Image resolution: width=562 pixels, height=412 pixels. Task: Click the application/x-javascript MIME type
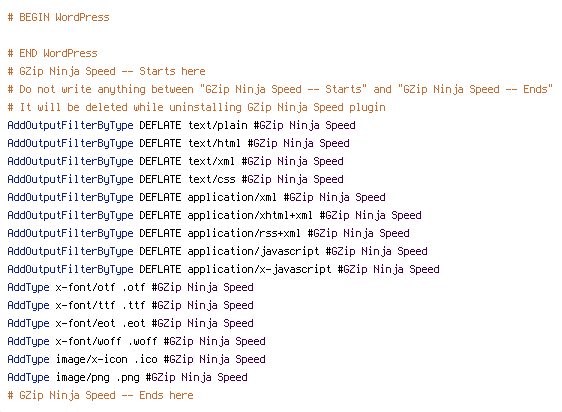[259, 269]
